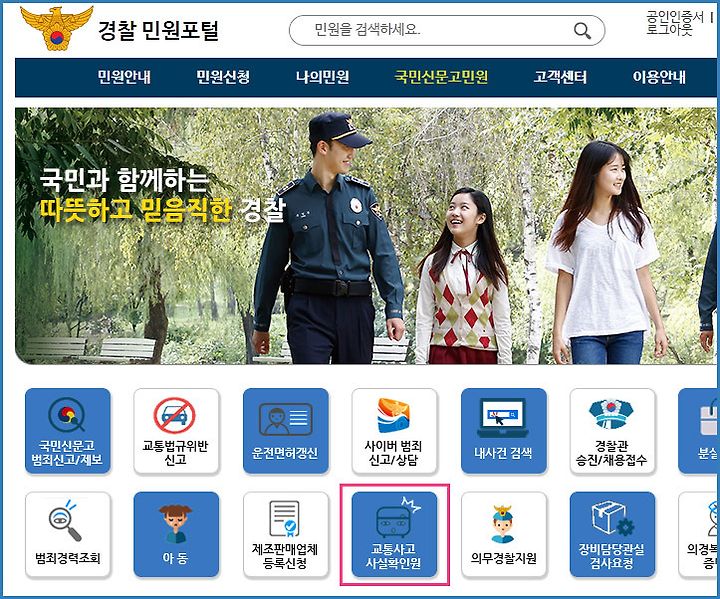Click the 아동 tile
The width and height of the screenshot is (720, 599).
click(x=176, y=534)
